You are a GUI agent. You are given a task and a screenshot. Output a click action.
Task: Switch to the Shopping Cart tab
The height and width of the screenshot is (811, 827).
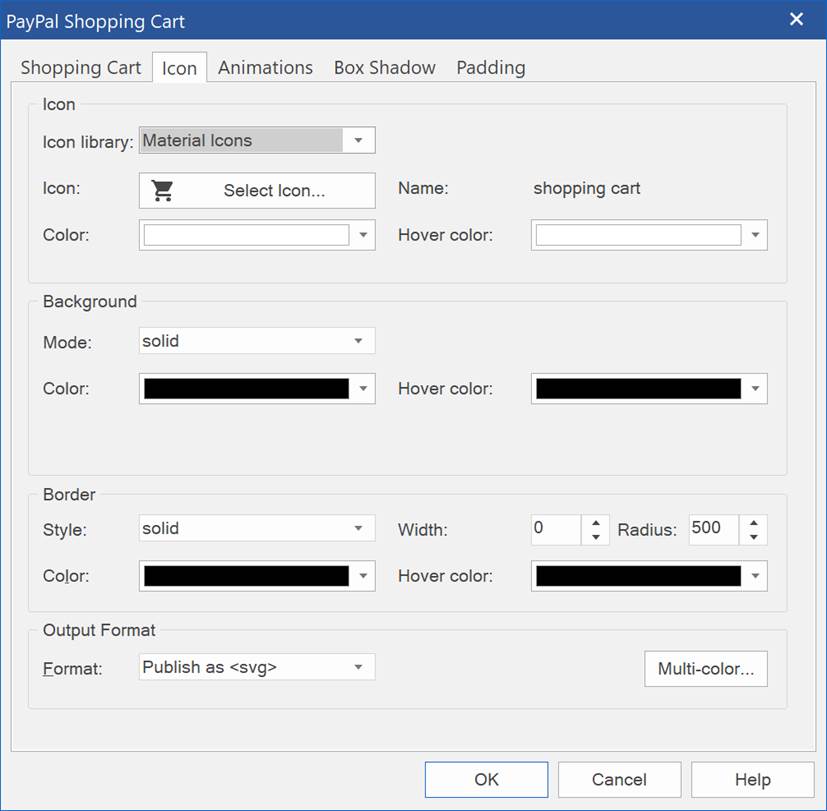pyautogui.click(x=81, y=68)
